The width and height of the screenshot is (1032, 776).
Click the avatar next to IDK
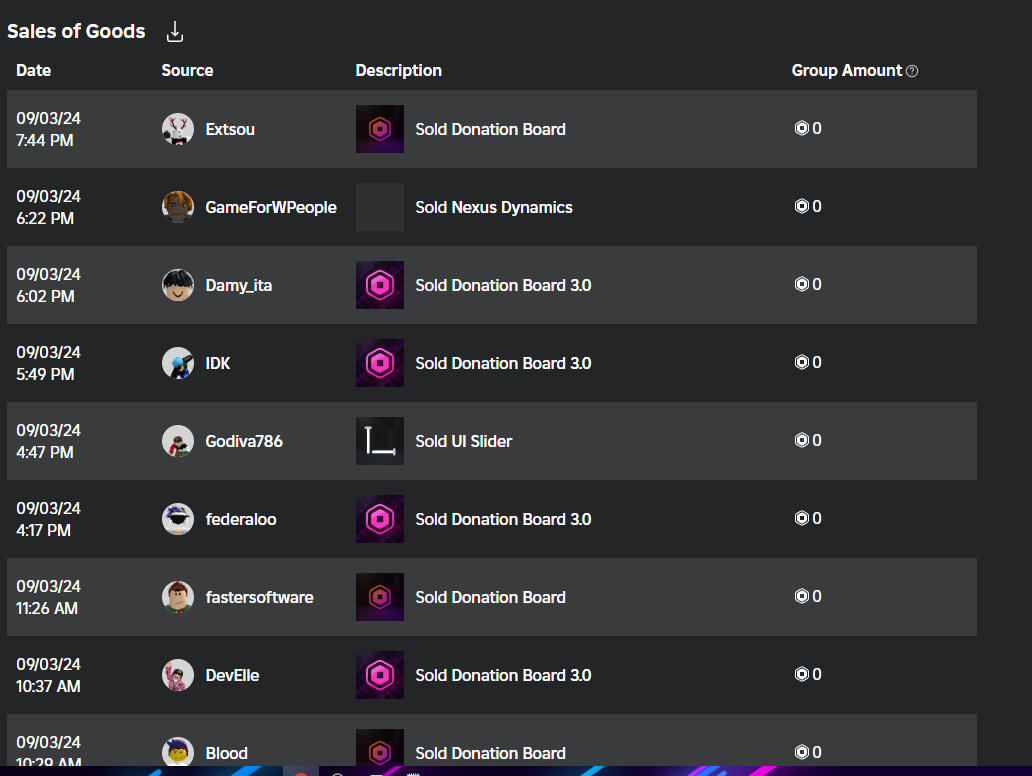click(x=178, y=363)
